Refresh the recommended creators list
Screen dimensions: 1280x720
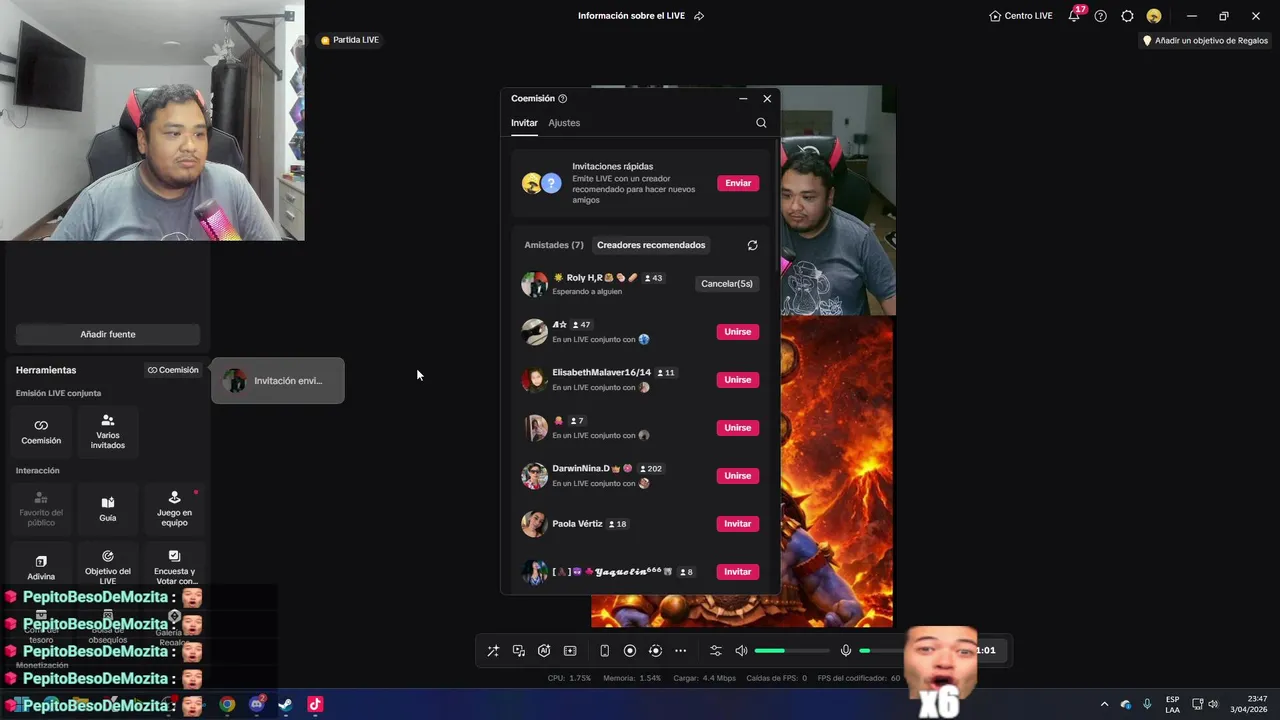(752, 245)
